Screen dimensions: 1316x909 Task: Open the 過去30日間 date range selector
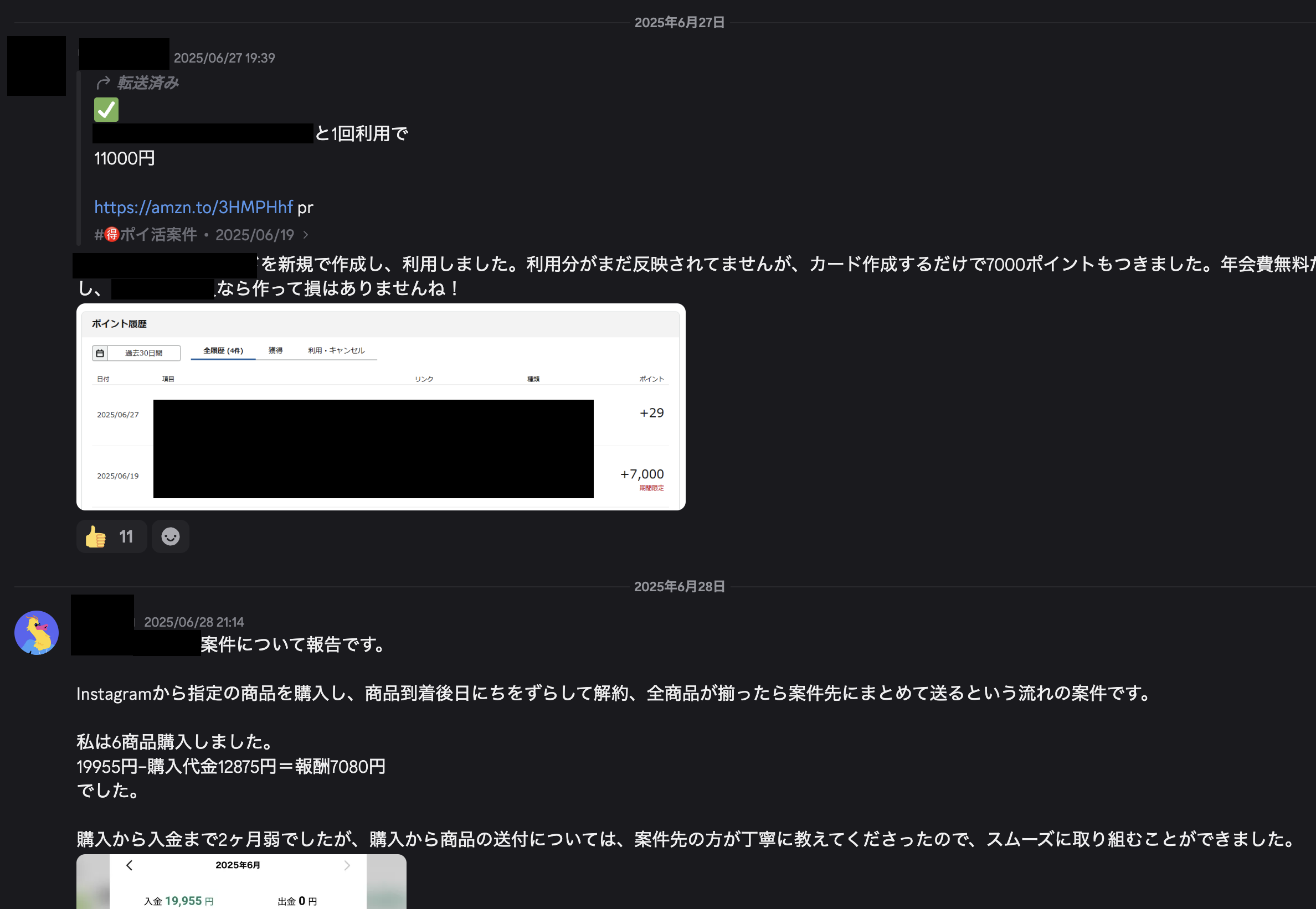pos(143,353)
